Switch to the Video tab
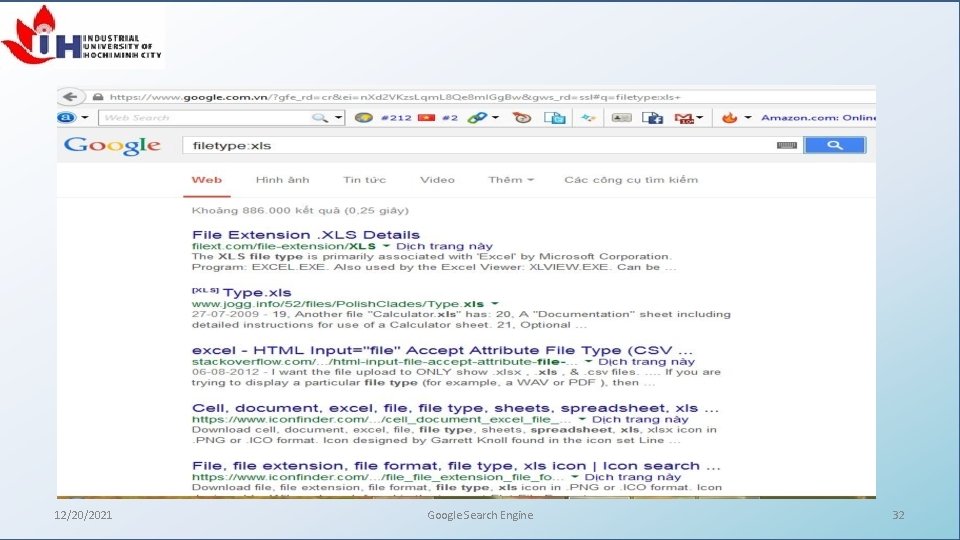 437,180
